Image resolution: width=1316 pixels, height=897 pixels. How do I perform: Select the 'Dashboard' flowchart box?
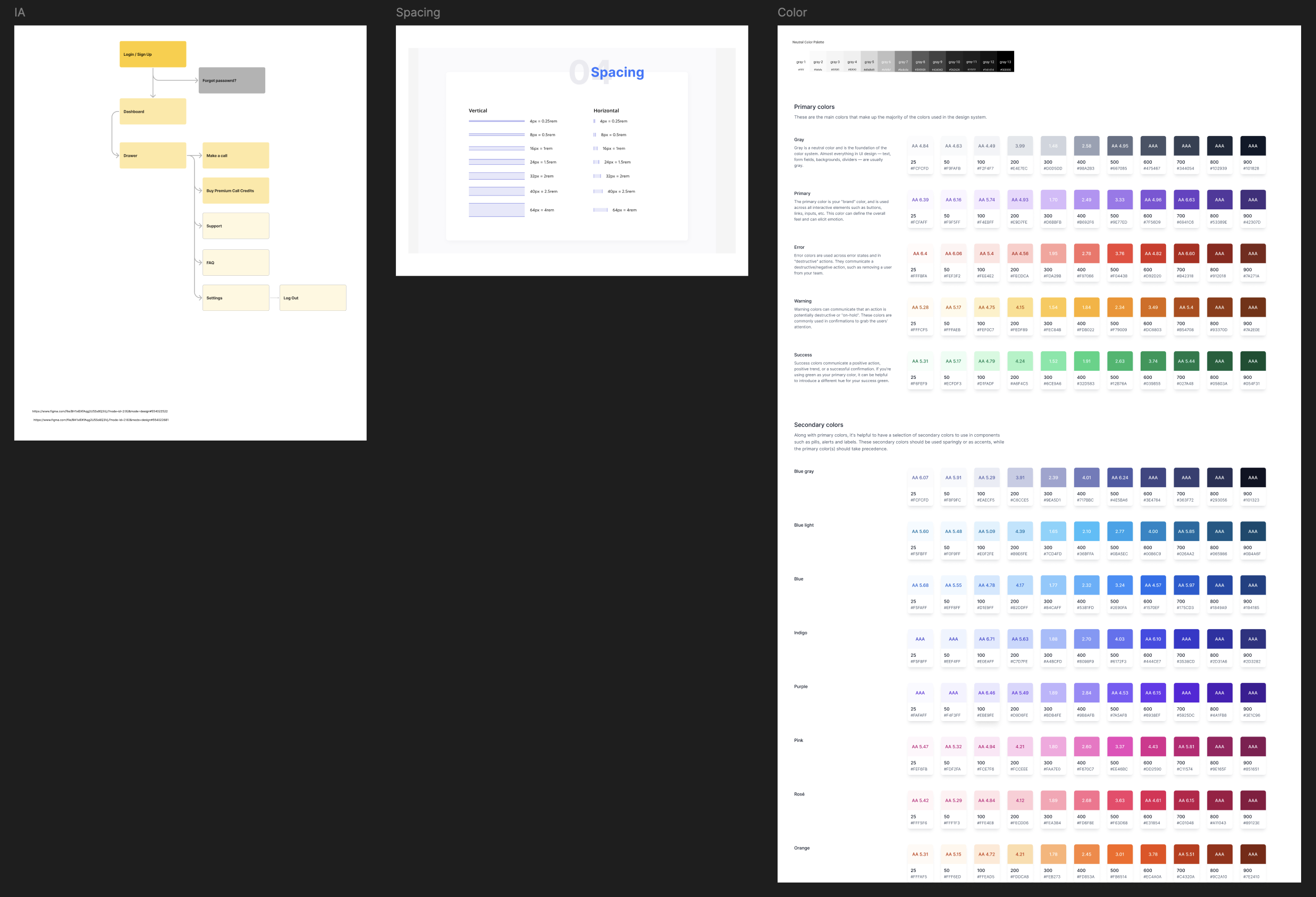point(153,112)
